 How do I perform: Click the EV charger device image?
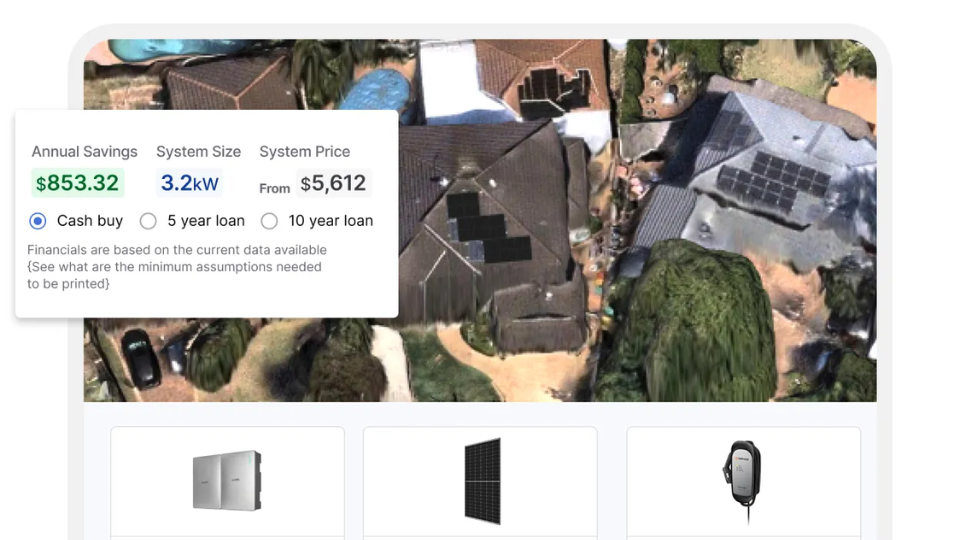742,481
